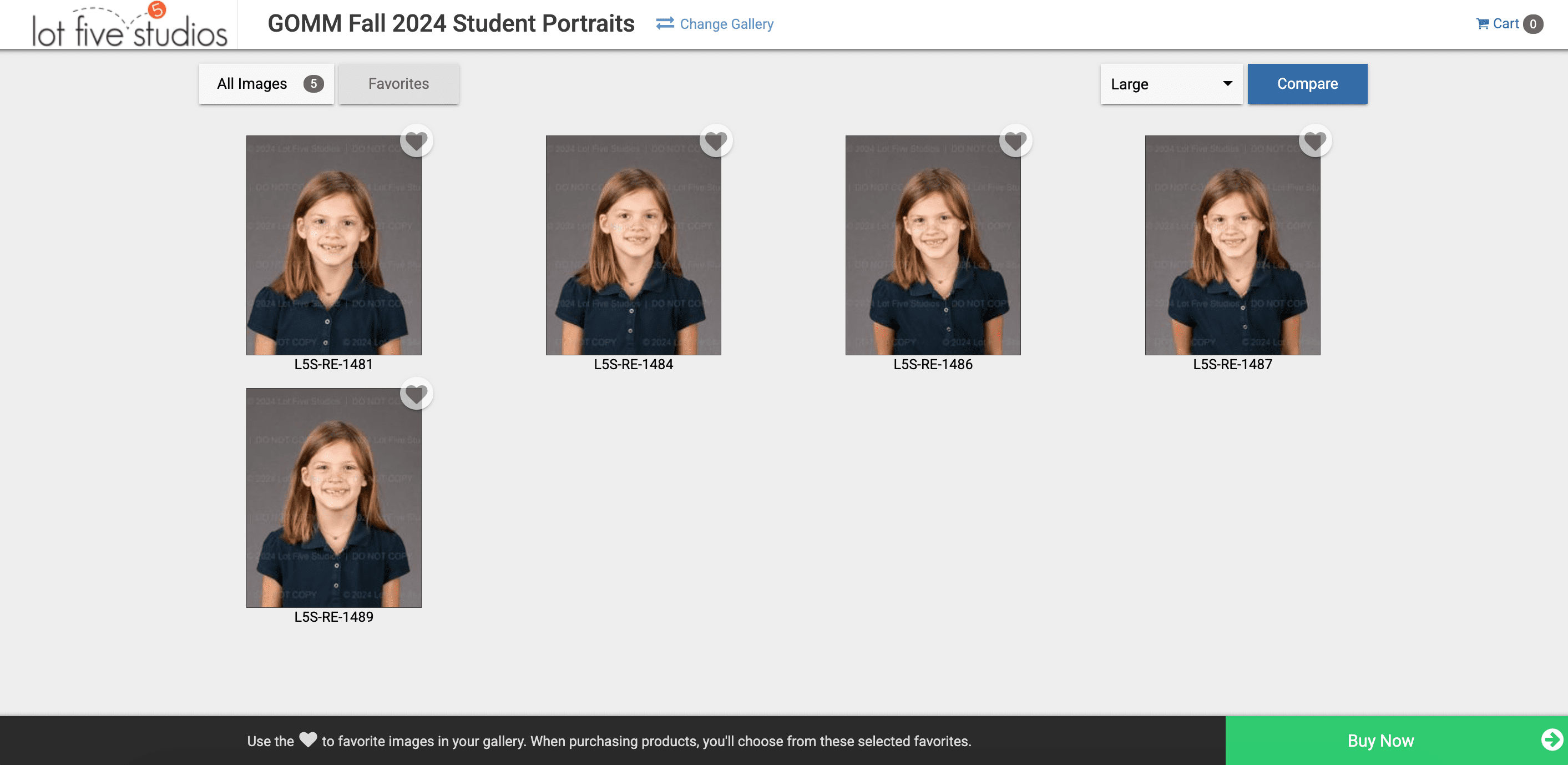Click the L5S-RE-1486 caption text
This screenshot has height=765, width=1568.
(x=933, y=364)
